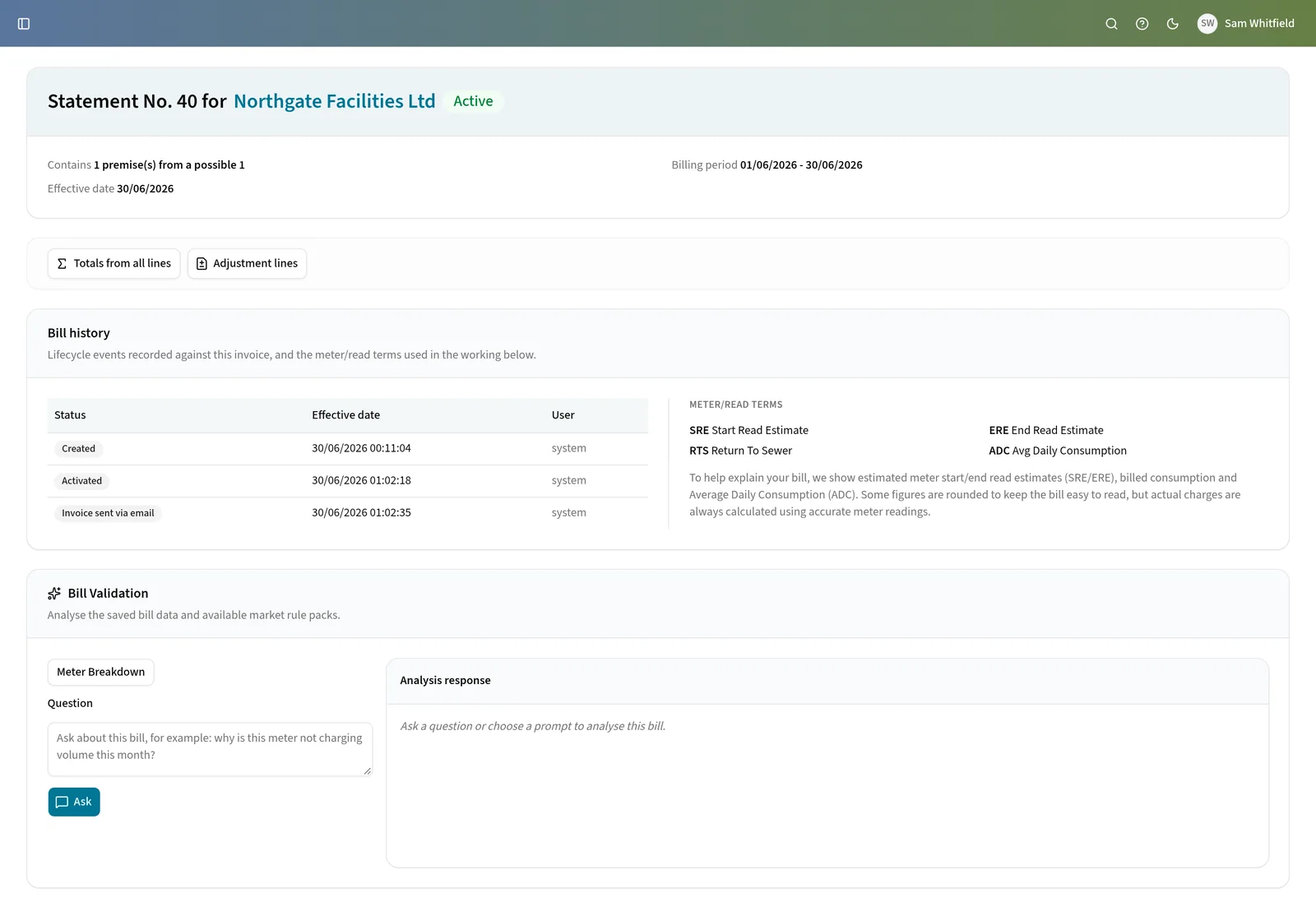
Task: Click the SW user avatar
Action: pos(1207,24)
